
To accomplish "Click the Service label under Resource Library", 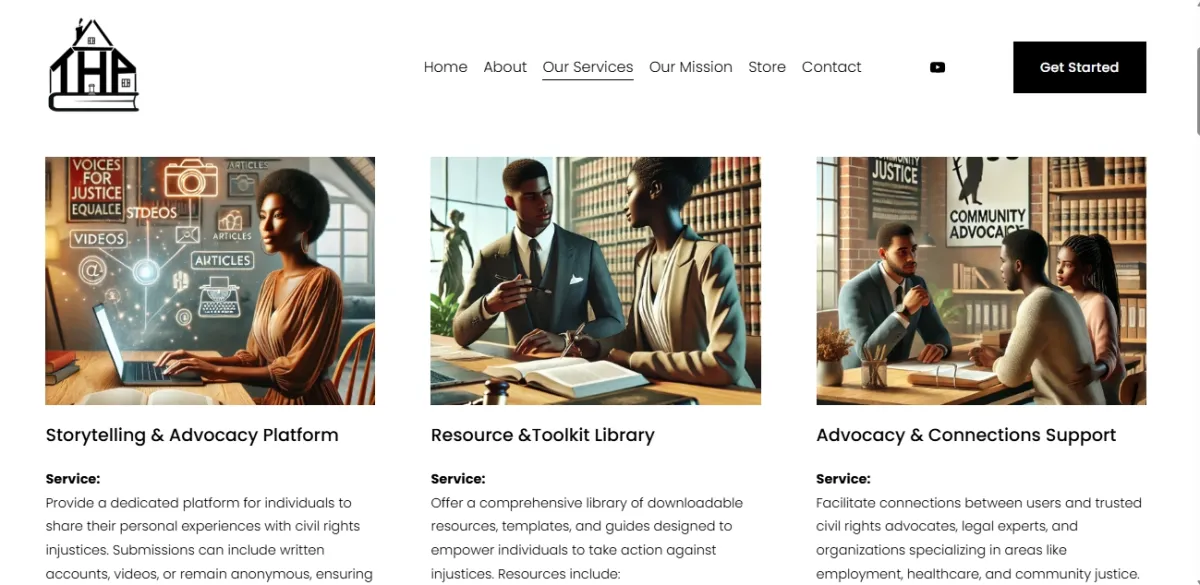I will click(x=458, y=479).
